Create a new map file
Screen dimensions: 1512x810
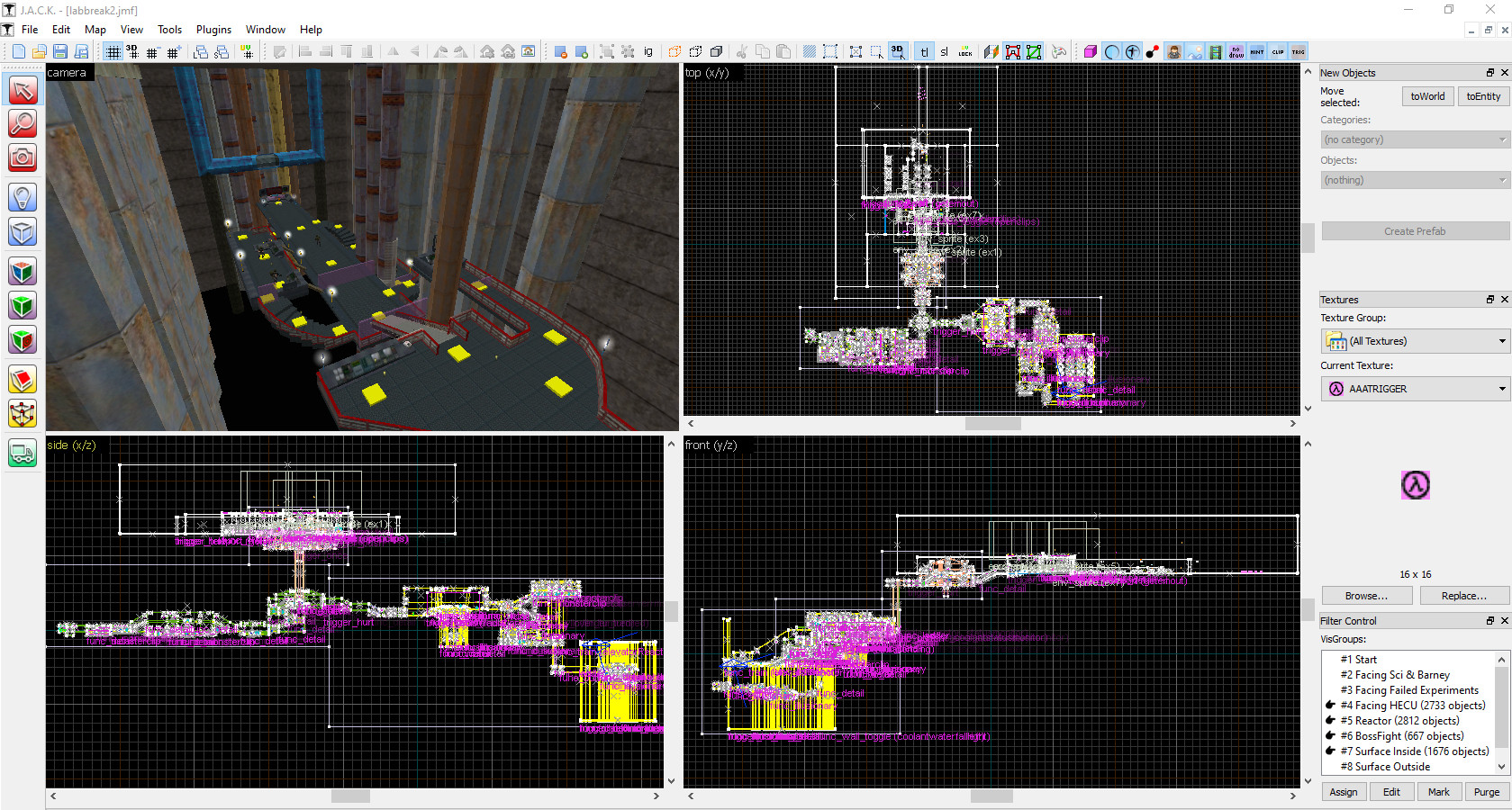[19, 51]
